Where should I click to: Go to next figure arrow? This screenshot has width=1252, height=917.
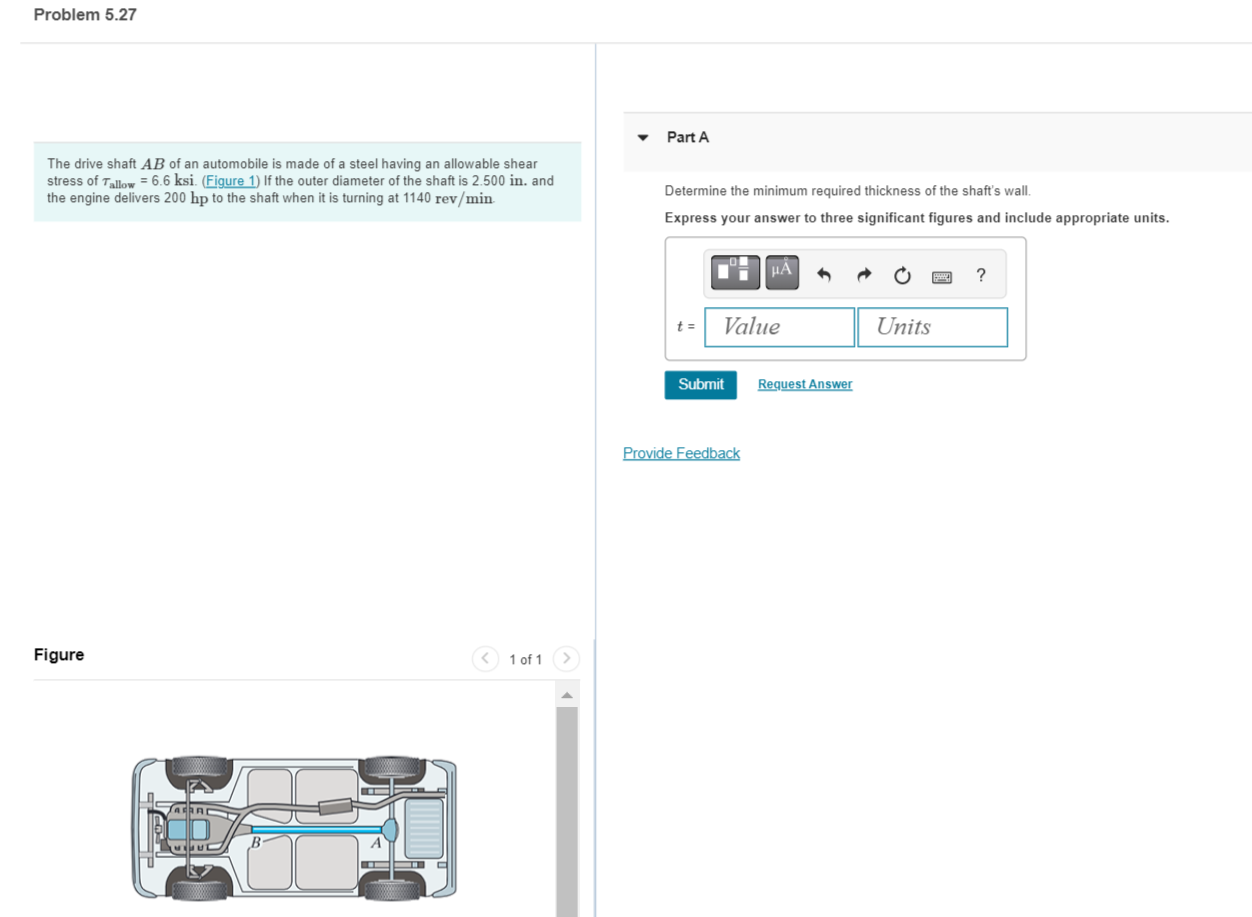tap(566, 658)
